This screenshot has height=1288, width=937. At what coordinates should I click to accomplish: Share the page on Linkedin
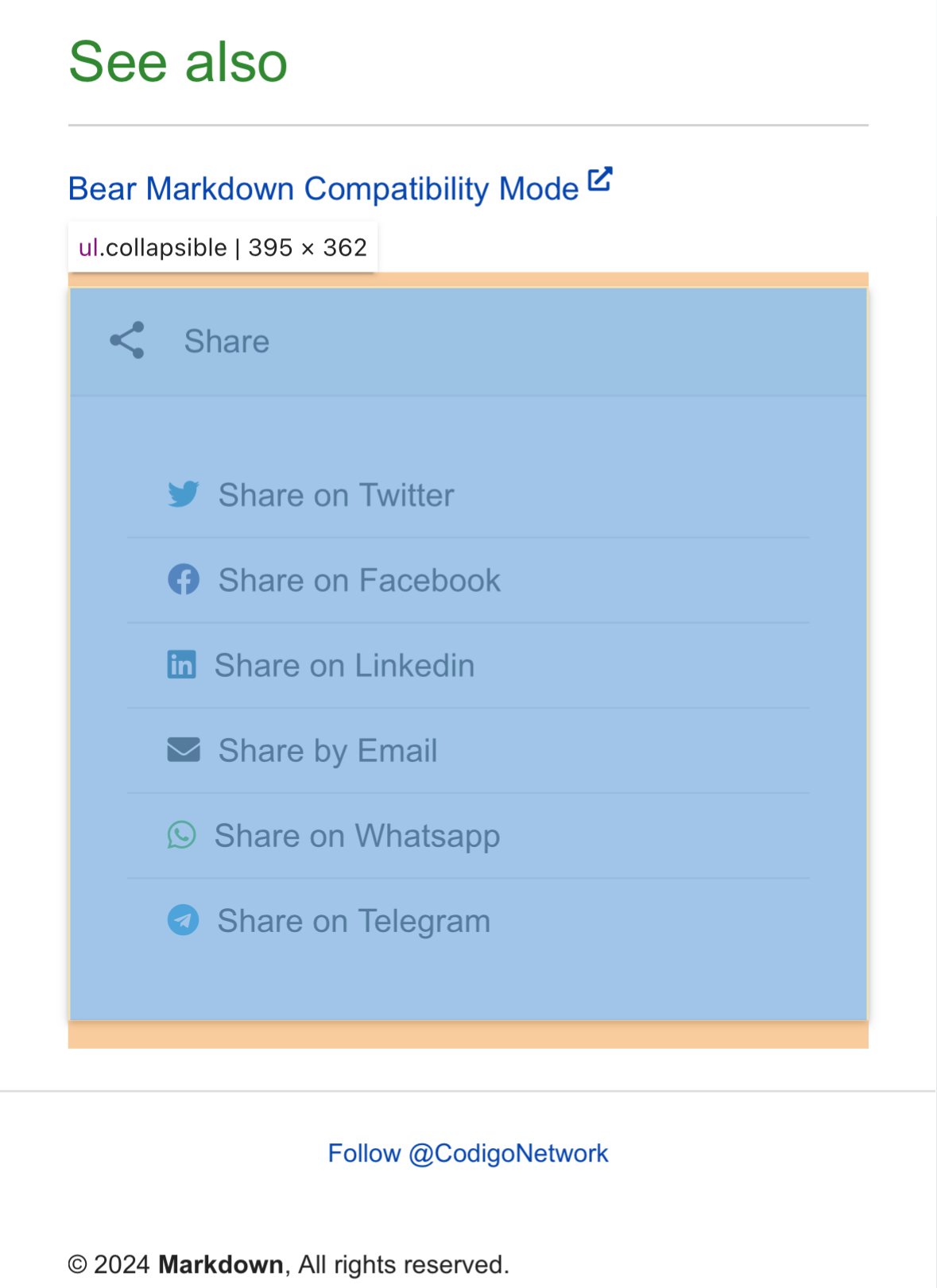[343, 665]
